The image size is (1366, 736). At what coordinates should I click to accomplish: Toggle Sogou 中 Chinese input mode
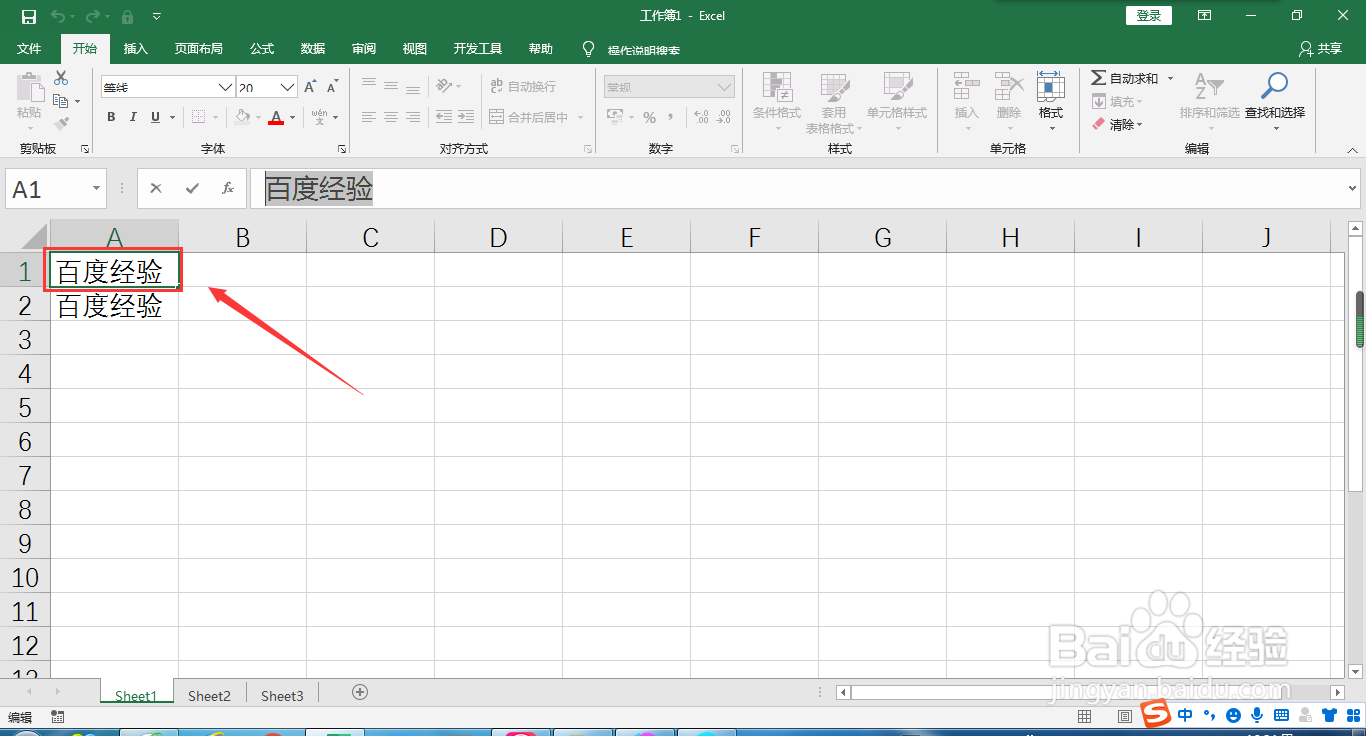1185,715
